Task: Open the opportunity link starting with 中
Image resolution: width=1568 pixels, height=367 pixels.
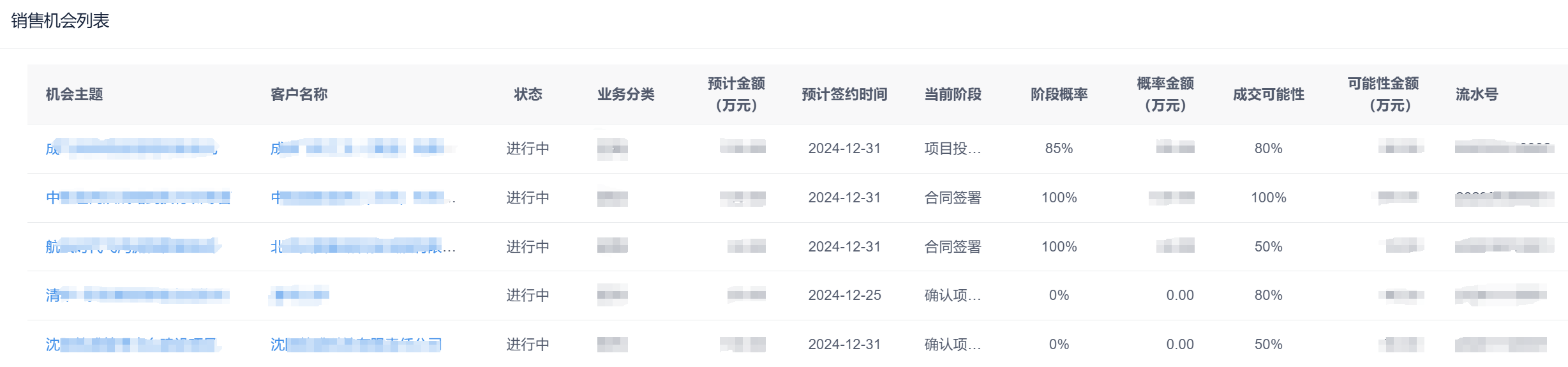Action: (x=138, y=198)
